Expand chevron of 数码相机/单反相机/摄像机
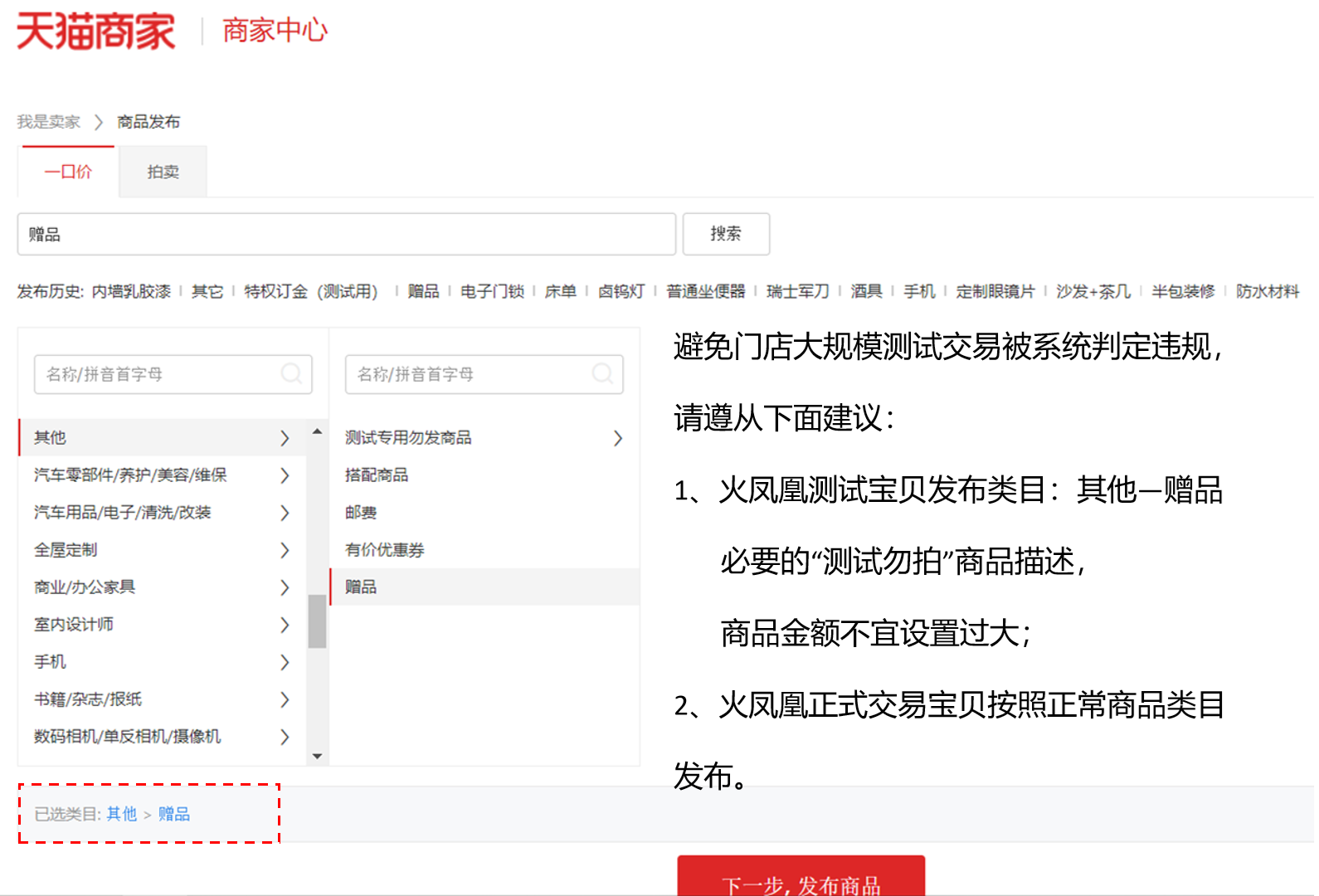The height and width of the screenshot is (896, 1319). coord(285,737)
